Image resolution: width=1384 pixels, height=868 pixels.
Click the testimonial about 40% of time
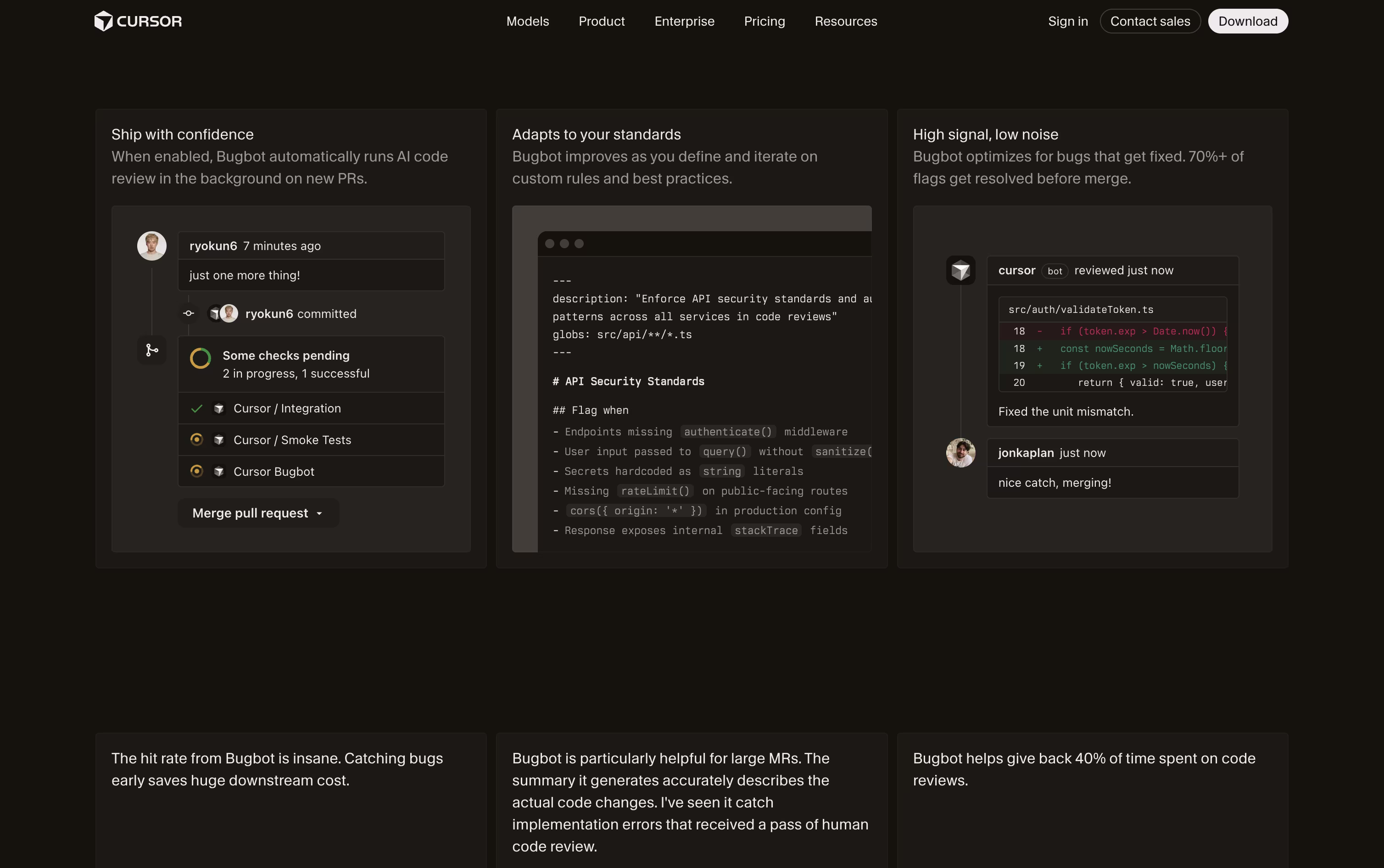tap(1084, 769)
